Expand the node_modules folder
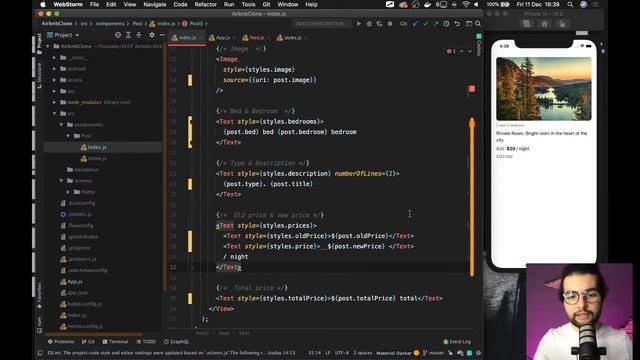Image resolution: width=640 pixels, height=360 pixels. [x=54, y=102]
